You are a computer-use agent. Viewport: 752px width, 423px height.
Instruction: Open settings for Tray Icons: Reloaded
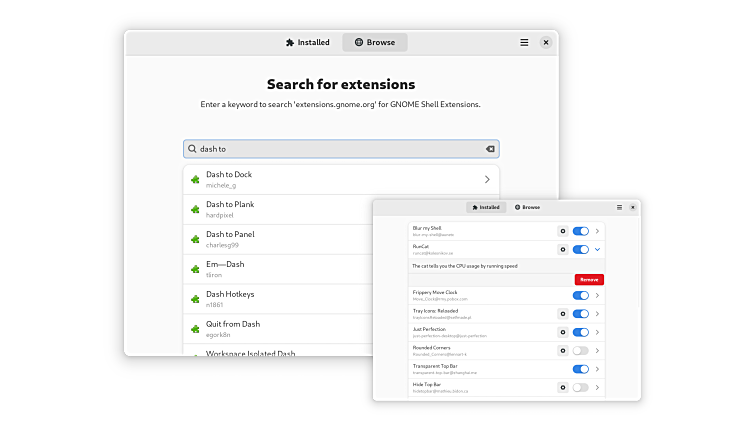563,314
